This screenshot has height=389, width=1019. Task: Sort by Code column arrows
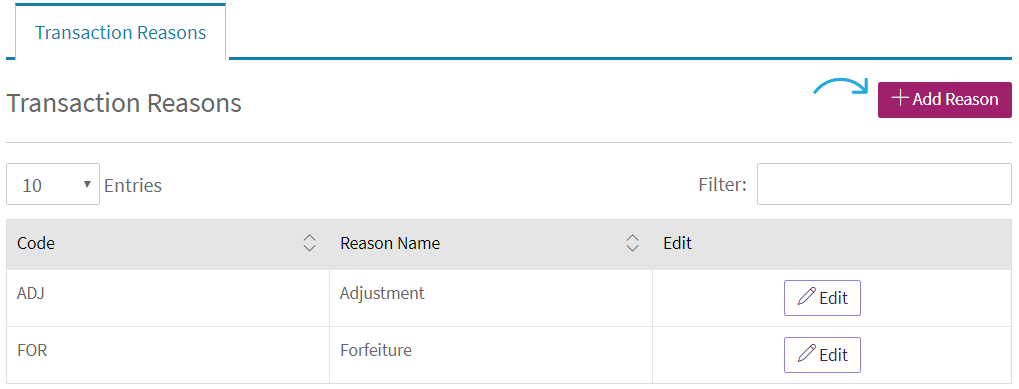tap(309, 243)
